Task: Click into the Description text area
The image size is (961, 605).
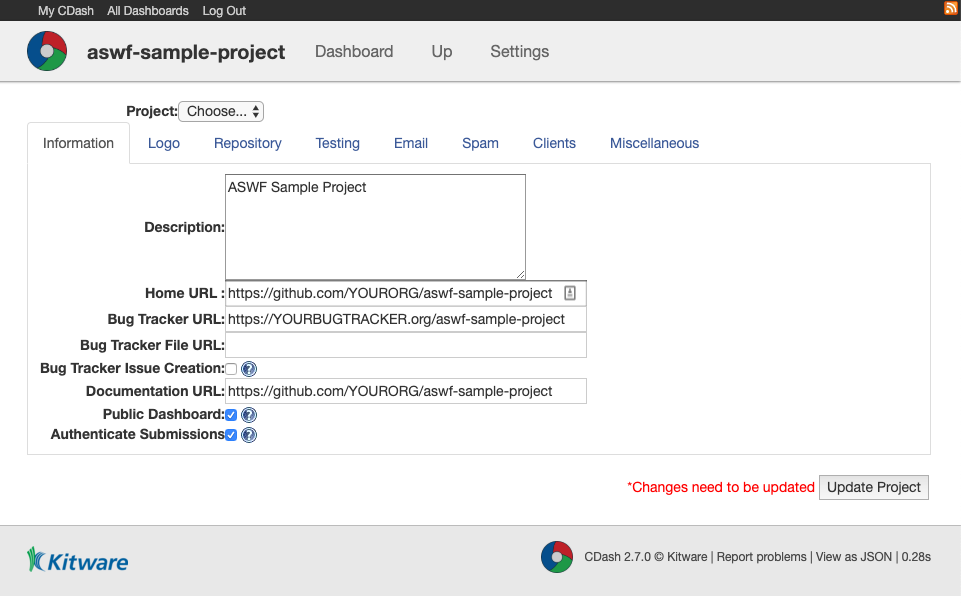Action: pos(375,227)
